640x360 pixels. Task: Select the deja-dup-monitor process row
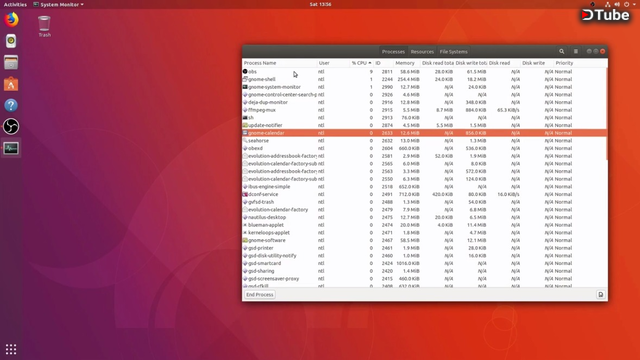(424, 102)
